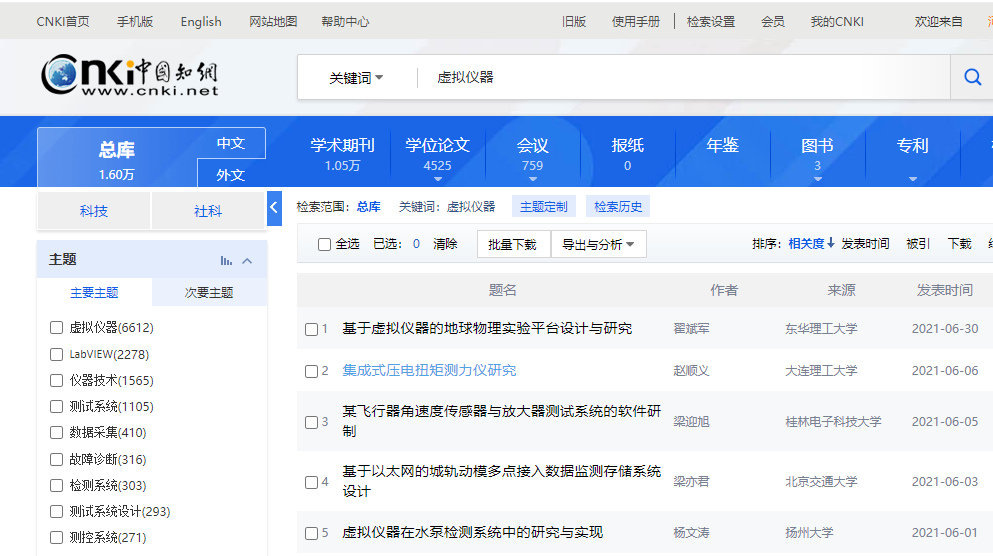Click the 检索历史 button
The width and height of the screenshot is (993, 556).
618,206
